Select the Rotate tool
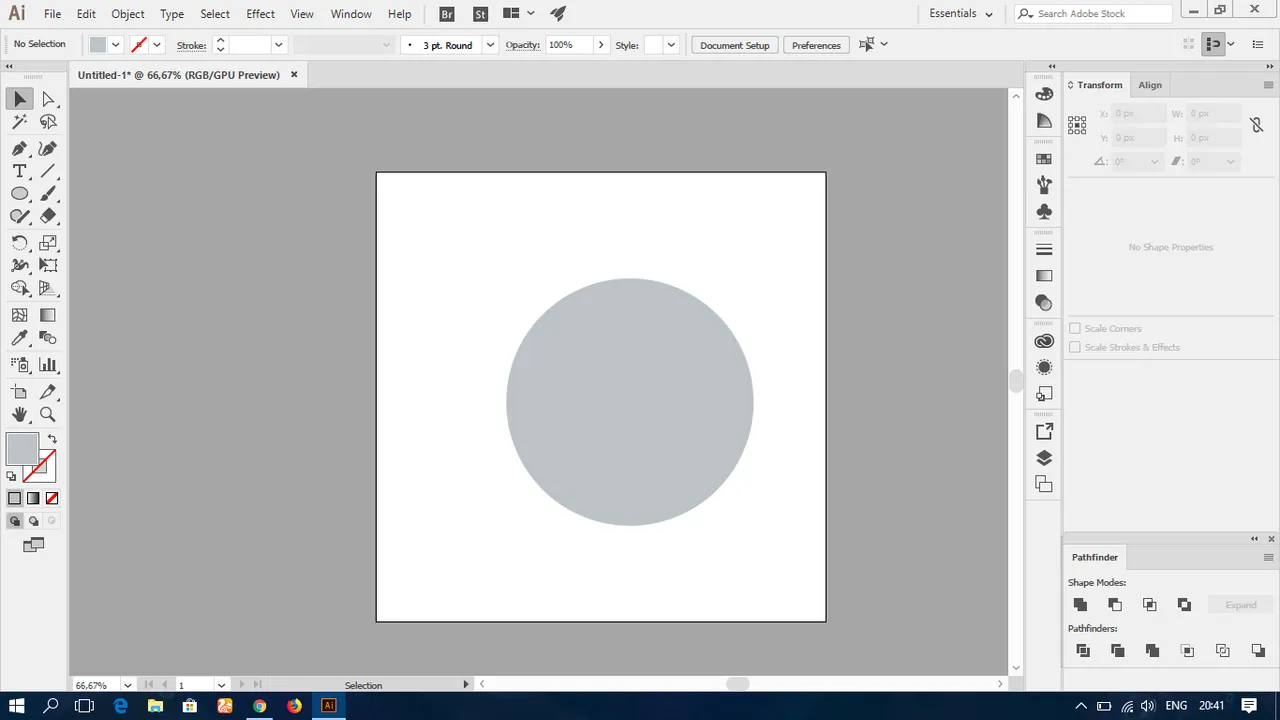The height and width of the screenshot is (720, 1280). [19, 243]
